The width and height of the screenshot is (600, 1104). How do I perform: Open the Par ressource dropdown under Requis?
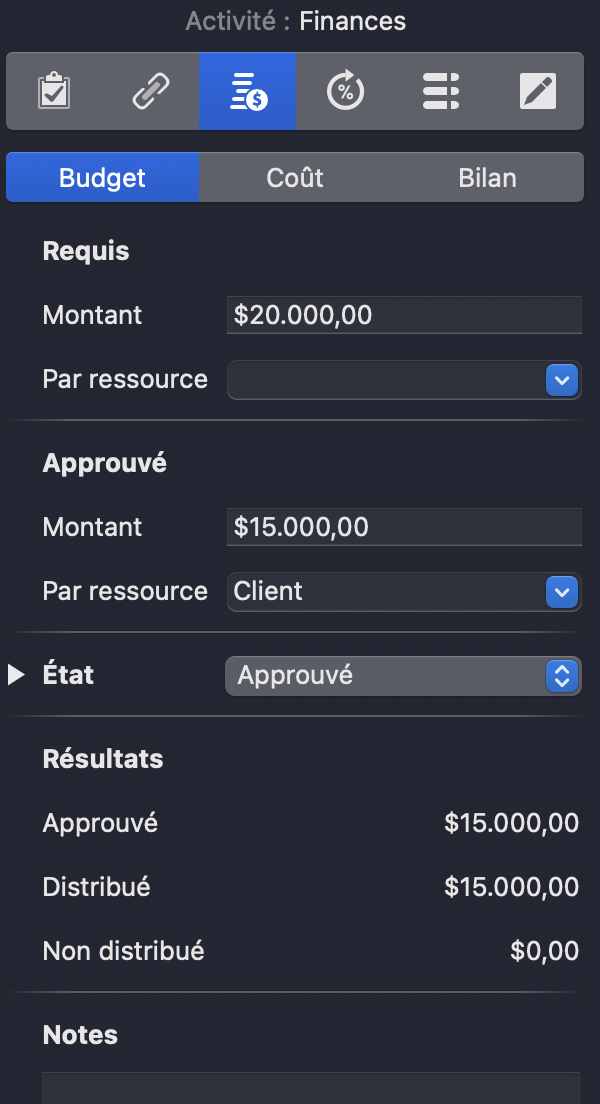tap(400, 380)
